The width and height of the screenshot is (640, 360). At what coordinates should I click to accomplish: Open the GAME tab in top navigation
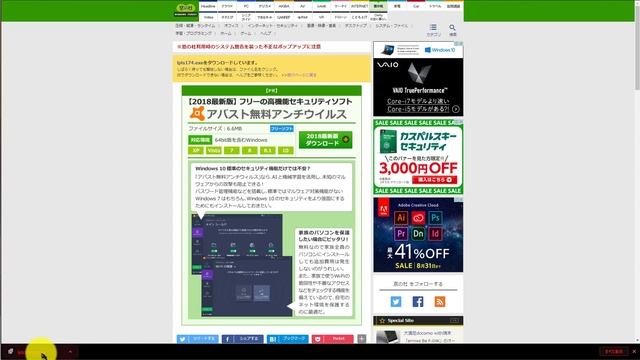tap(322, 6)
